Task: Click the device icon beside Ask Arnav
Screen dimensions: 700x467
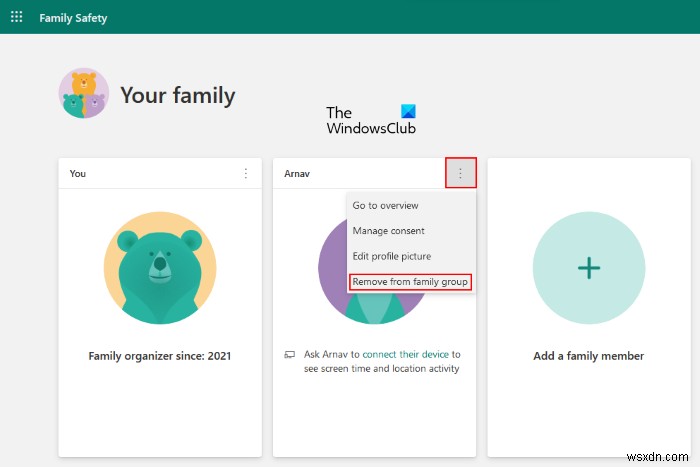Action: (290, 354)
